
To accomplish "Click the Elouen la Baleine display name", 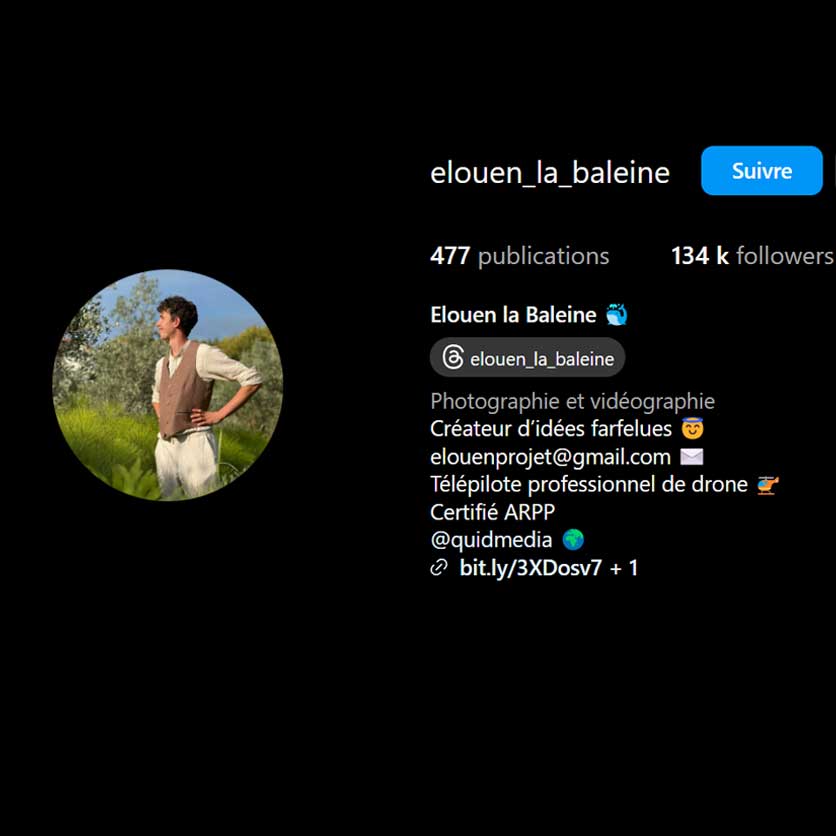I will (x=513, y=315).
